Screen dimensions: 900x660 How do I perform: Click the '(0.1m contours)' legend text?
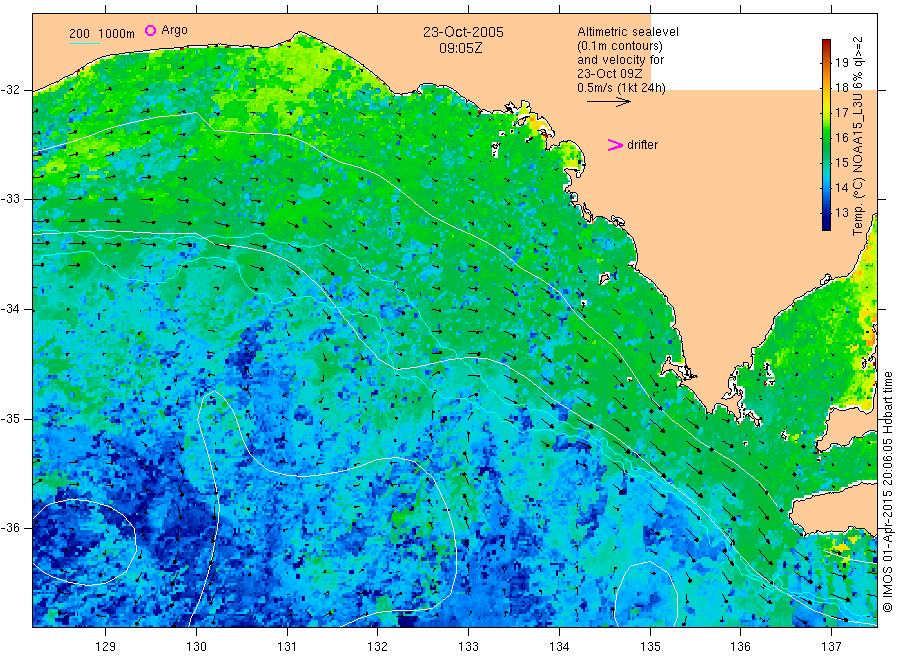620,46
